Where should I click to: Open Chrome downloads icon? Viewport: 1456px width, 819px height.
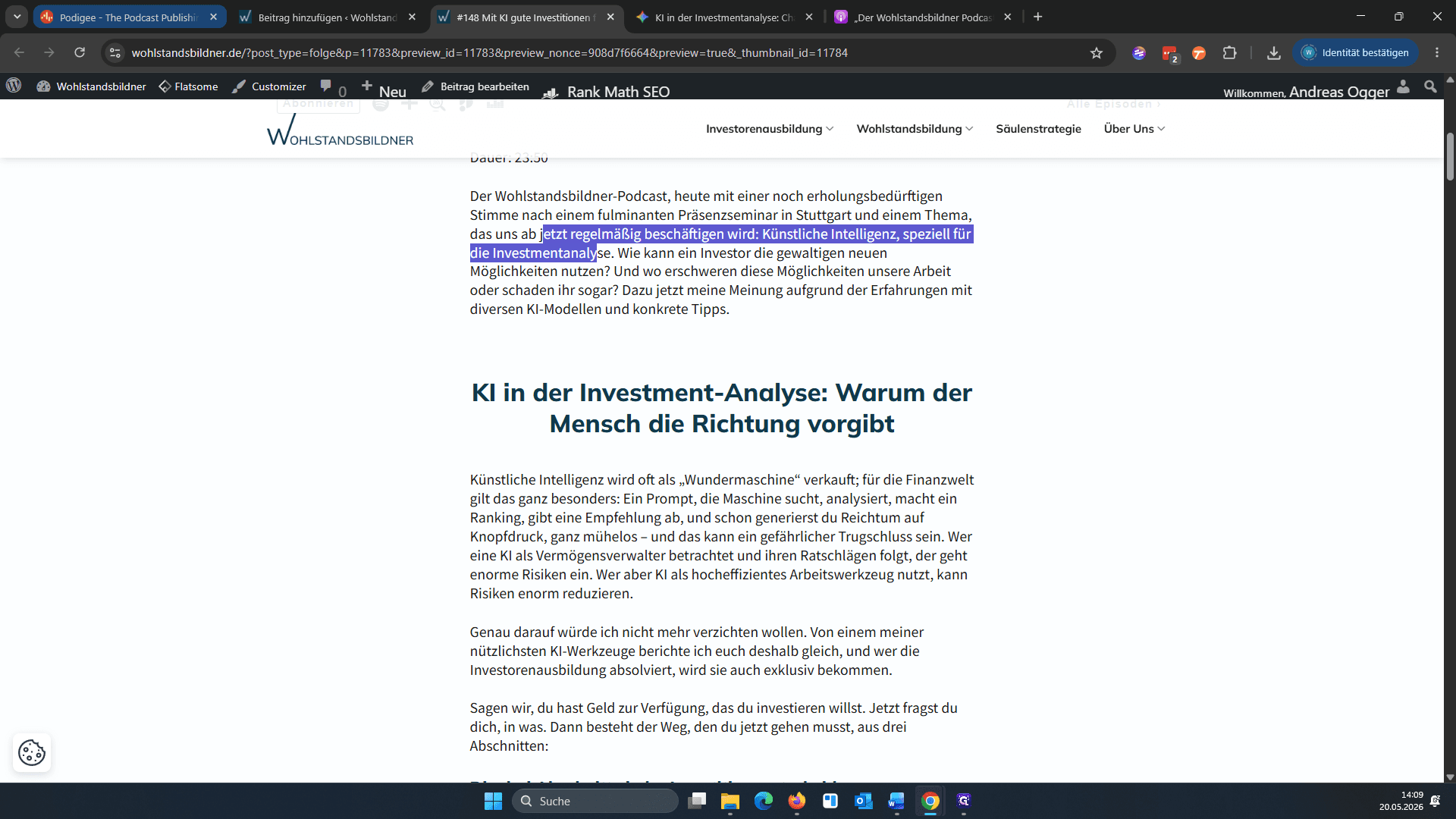1274,52
